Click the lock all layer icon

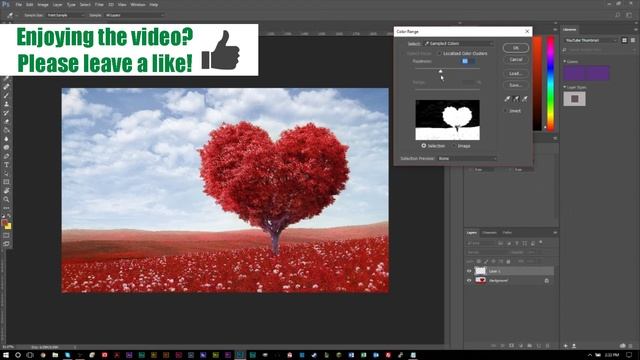point(509,261)
